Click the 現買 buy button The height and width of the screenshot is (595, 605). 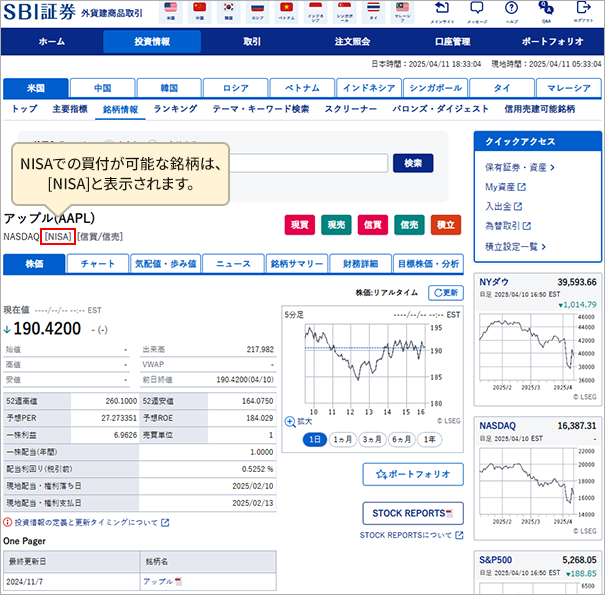pyautogui.click(x=300, y=225)
